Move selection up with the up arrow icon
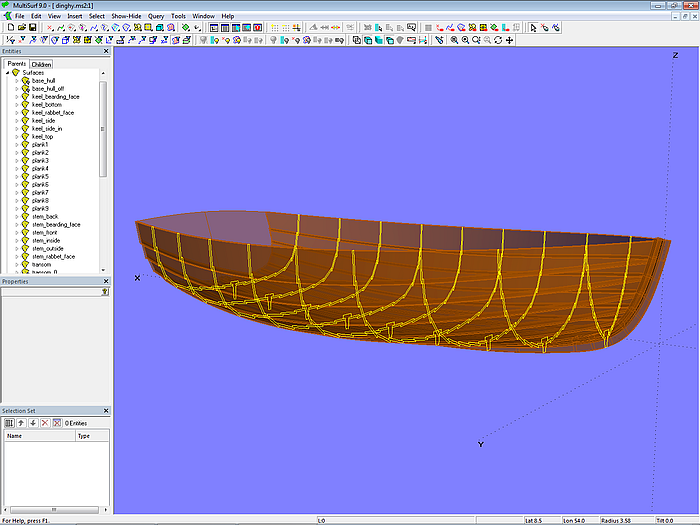The image size is (700, 525). pos(21,423)
